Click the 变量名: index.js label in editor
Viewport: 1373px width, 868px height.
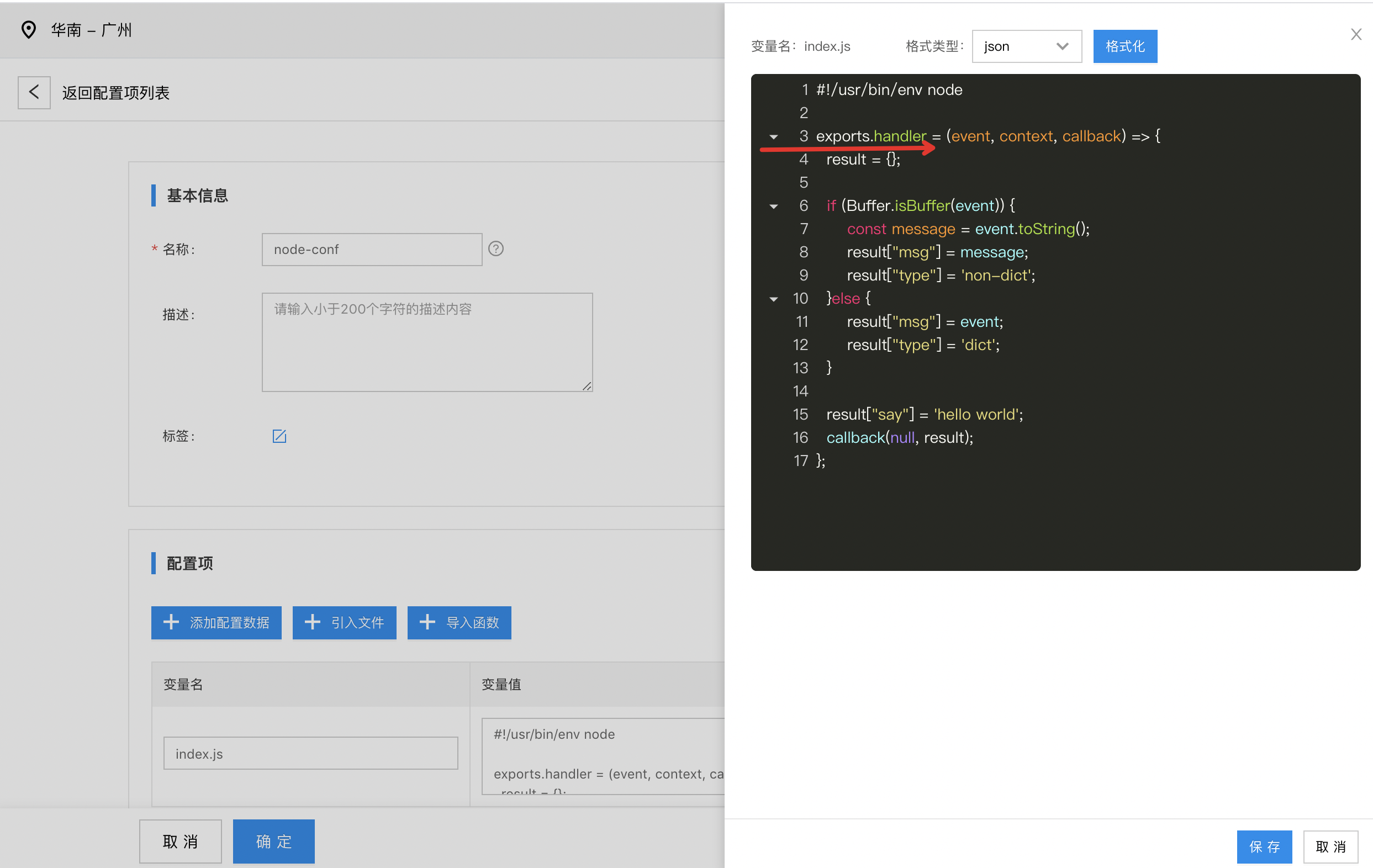[800, 47]
